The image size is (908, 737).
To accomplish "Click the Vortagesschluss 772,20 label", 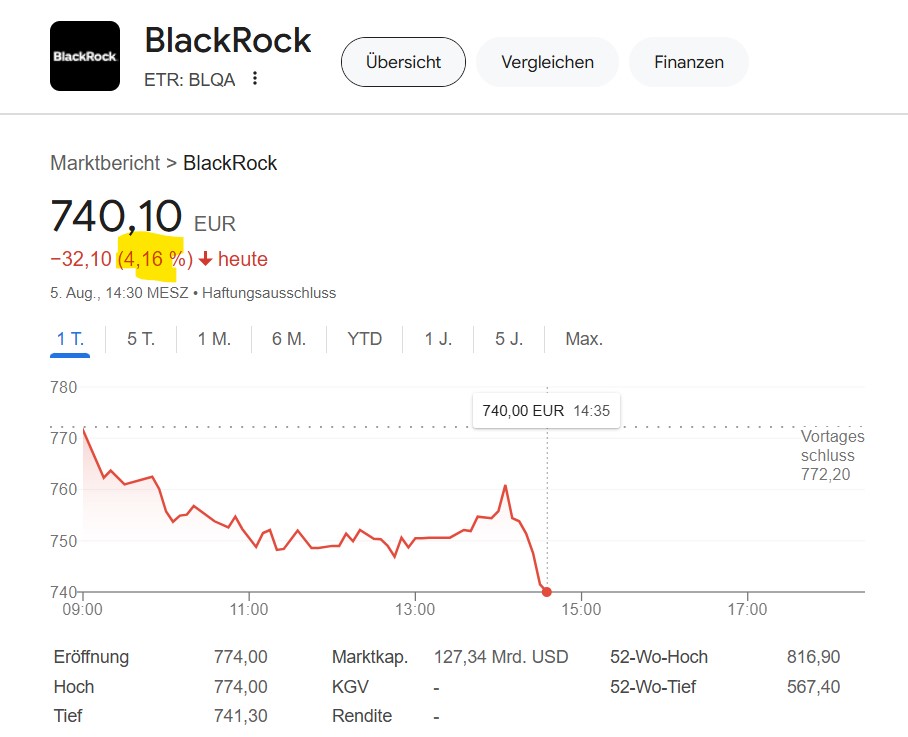I will pos(832,455).
